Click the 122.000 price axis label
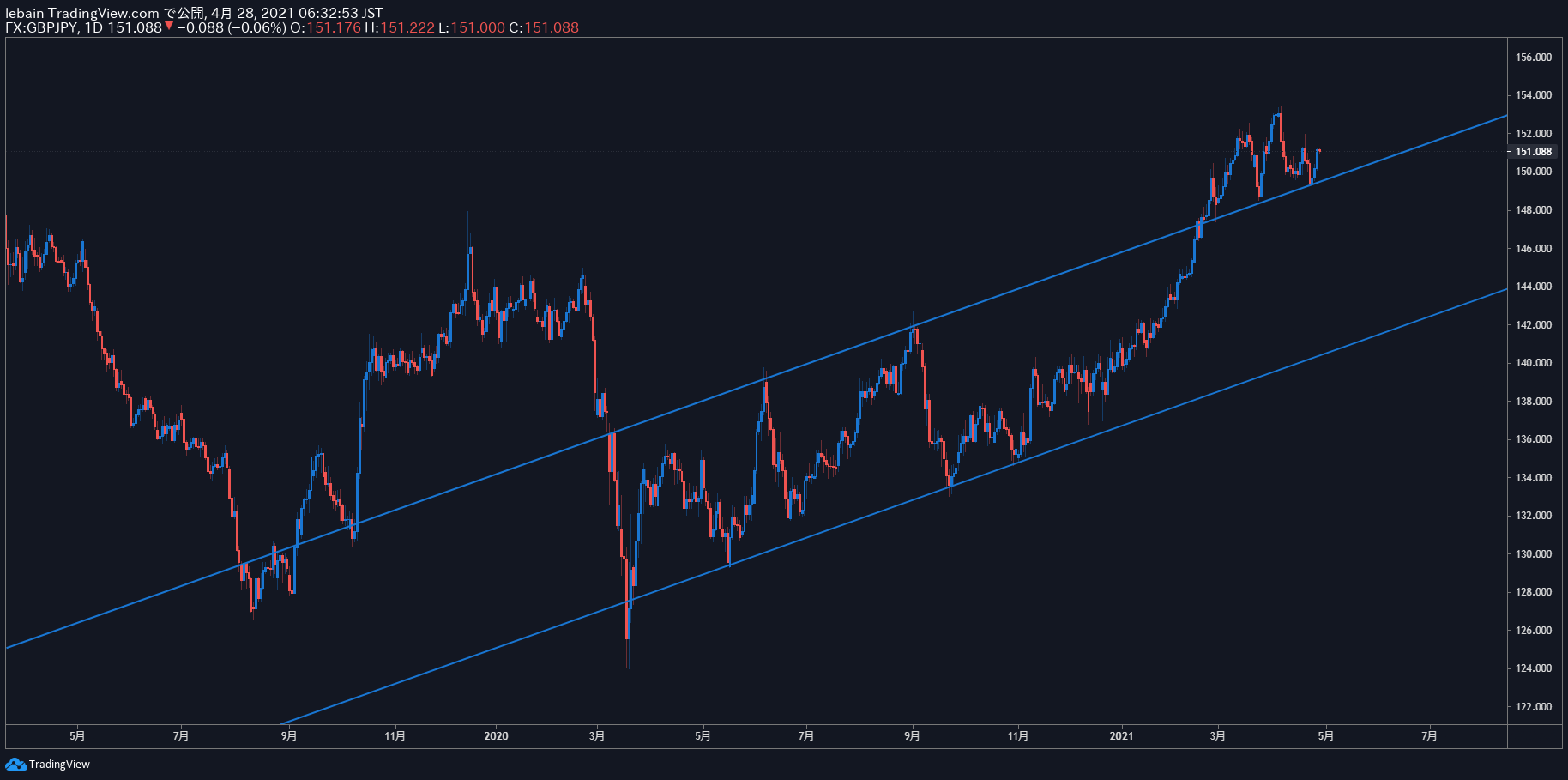The height and width of the screenshot is (780, 1568). coord(1533,707)
